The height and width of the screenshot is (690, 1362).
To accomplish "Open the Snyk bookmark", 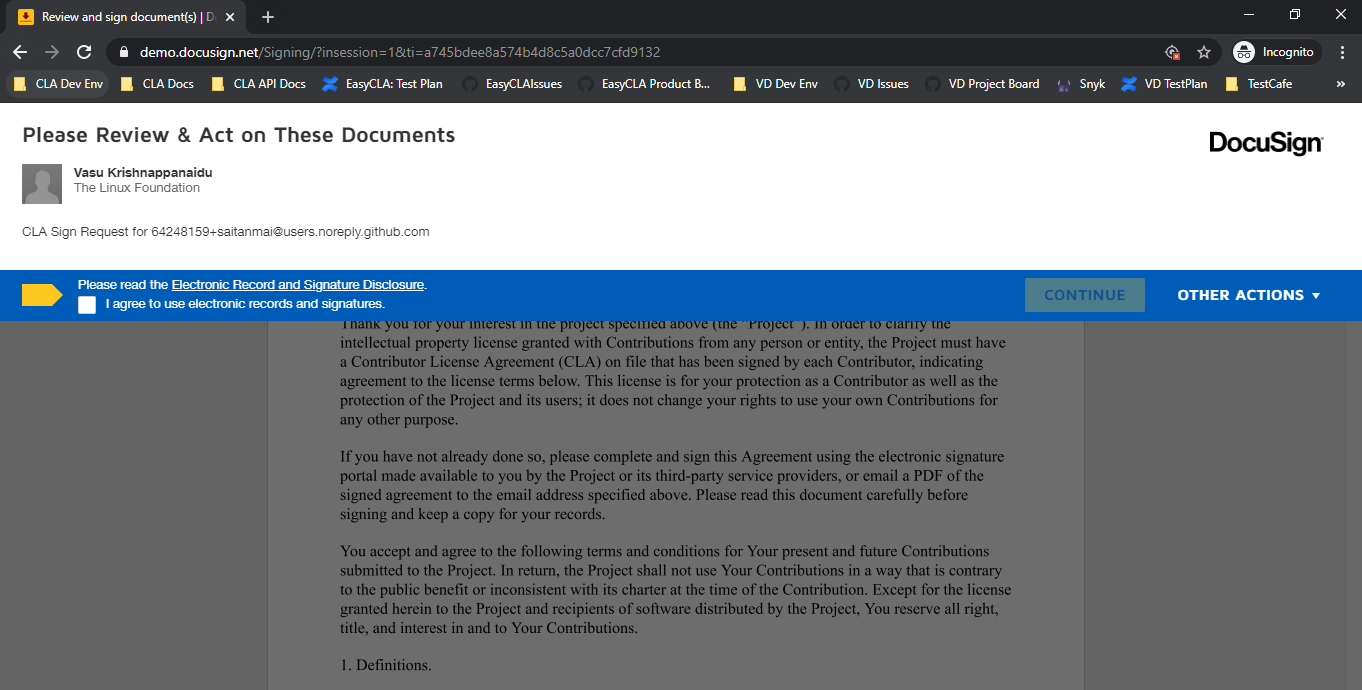I will (1081, 84).
